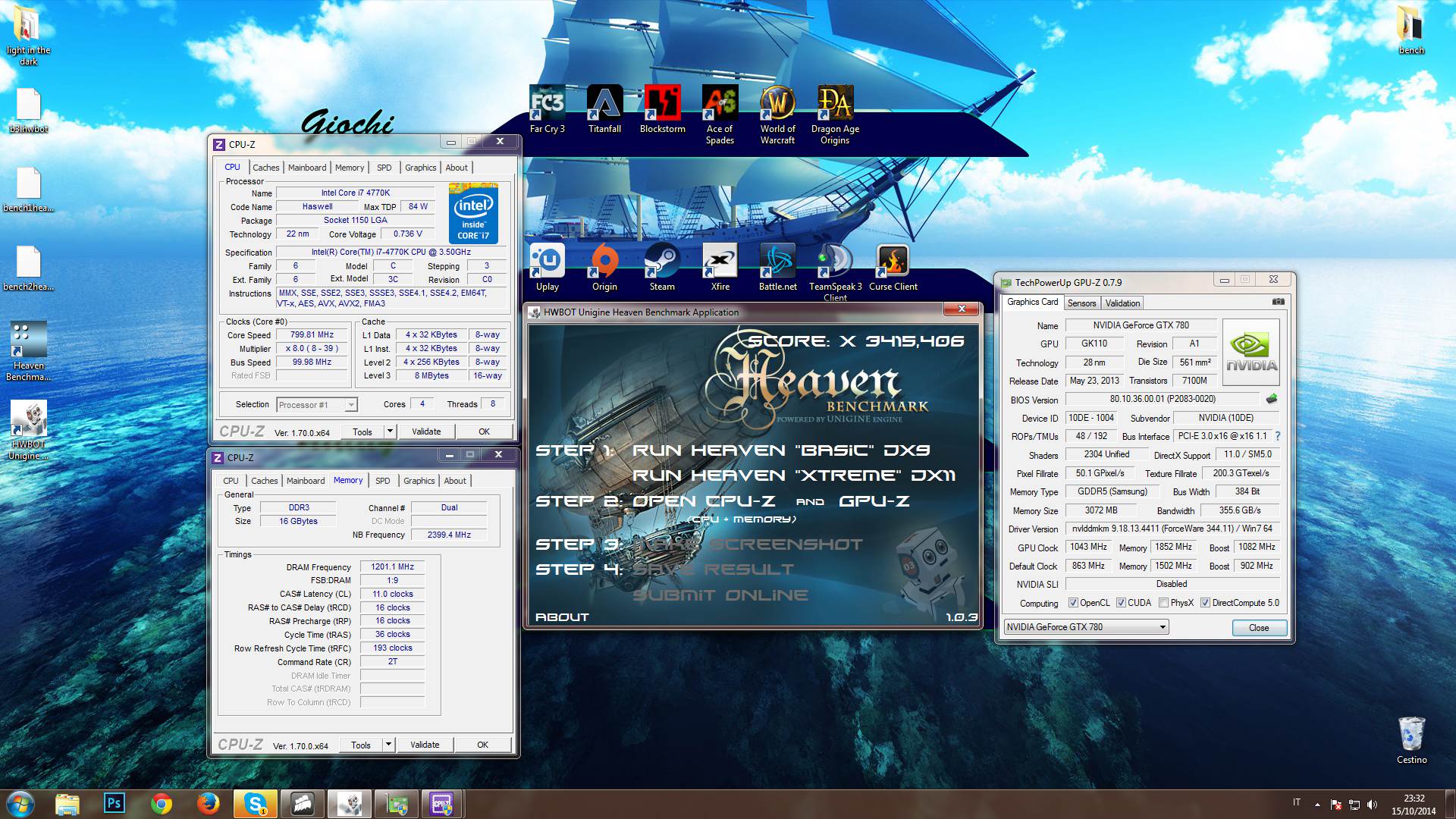Click ABOUT in HWBOT Heaven app

562,617
